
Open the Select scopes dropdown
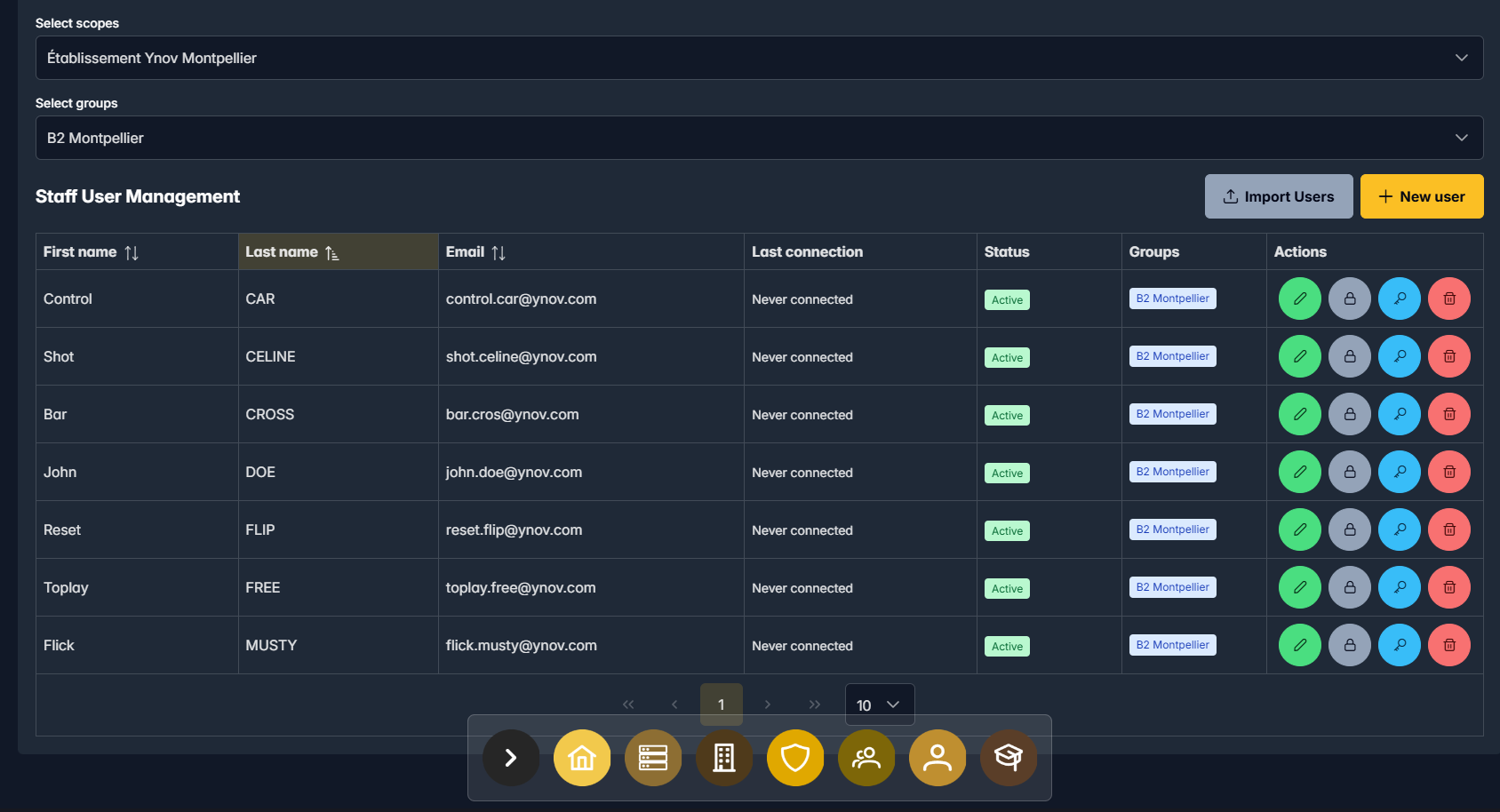(x=759, y=58)
